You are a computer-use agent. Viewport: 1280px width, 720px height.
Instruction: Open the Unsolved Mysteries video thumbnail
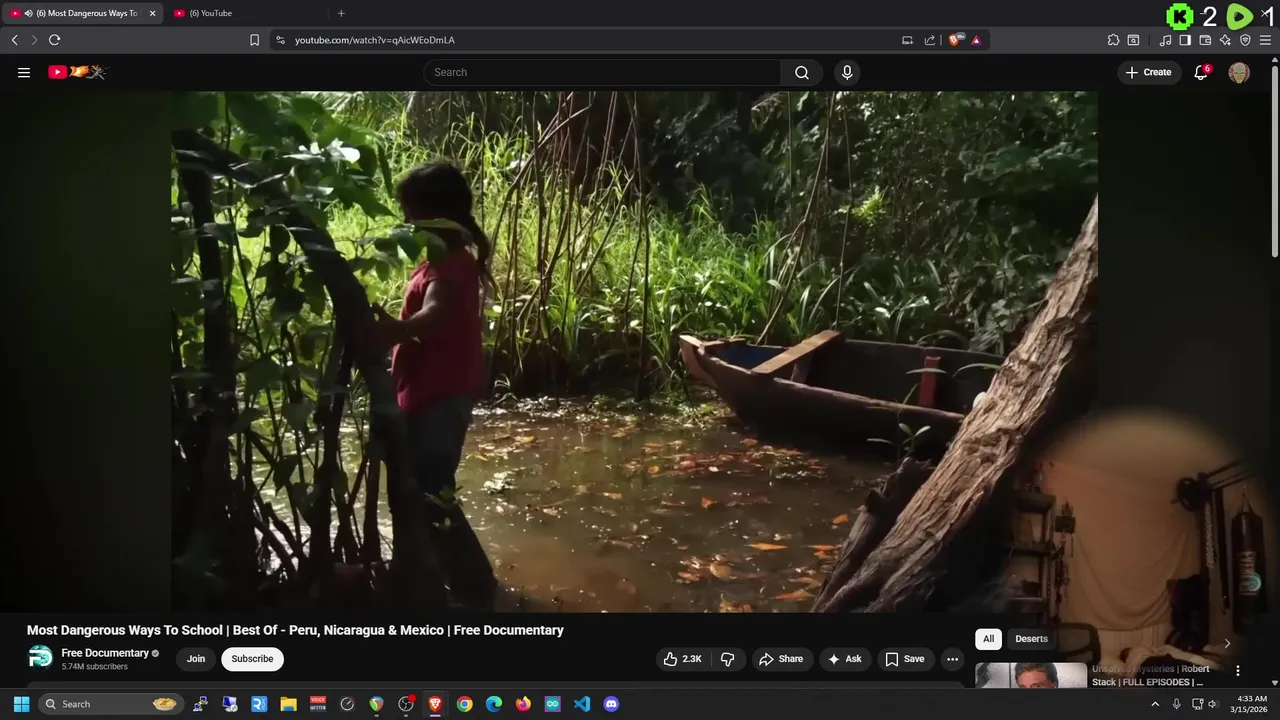point(1031,675)
